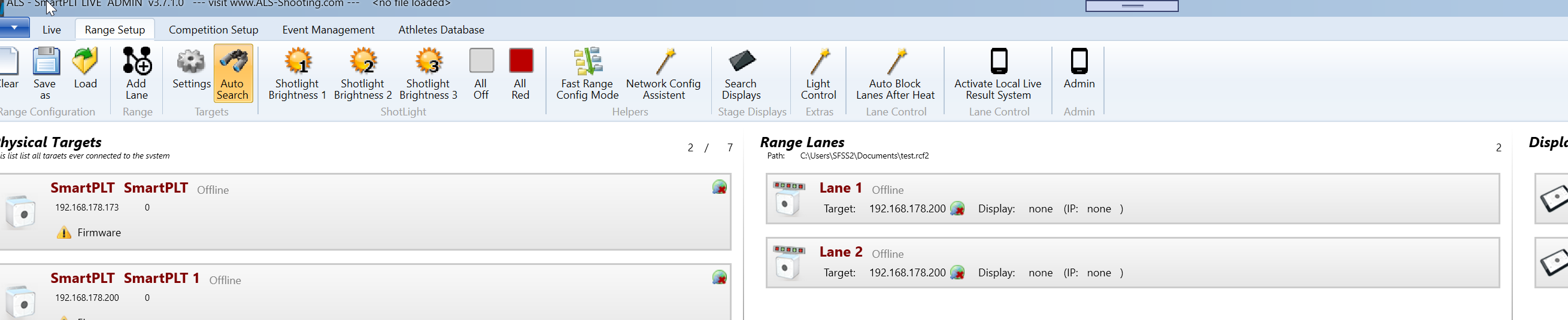Toggle Auto Block Lanes After Heat

[x=895, y=73]
